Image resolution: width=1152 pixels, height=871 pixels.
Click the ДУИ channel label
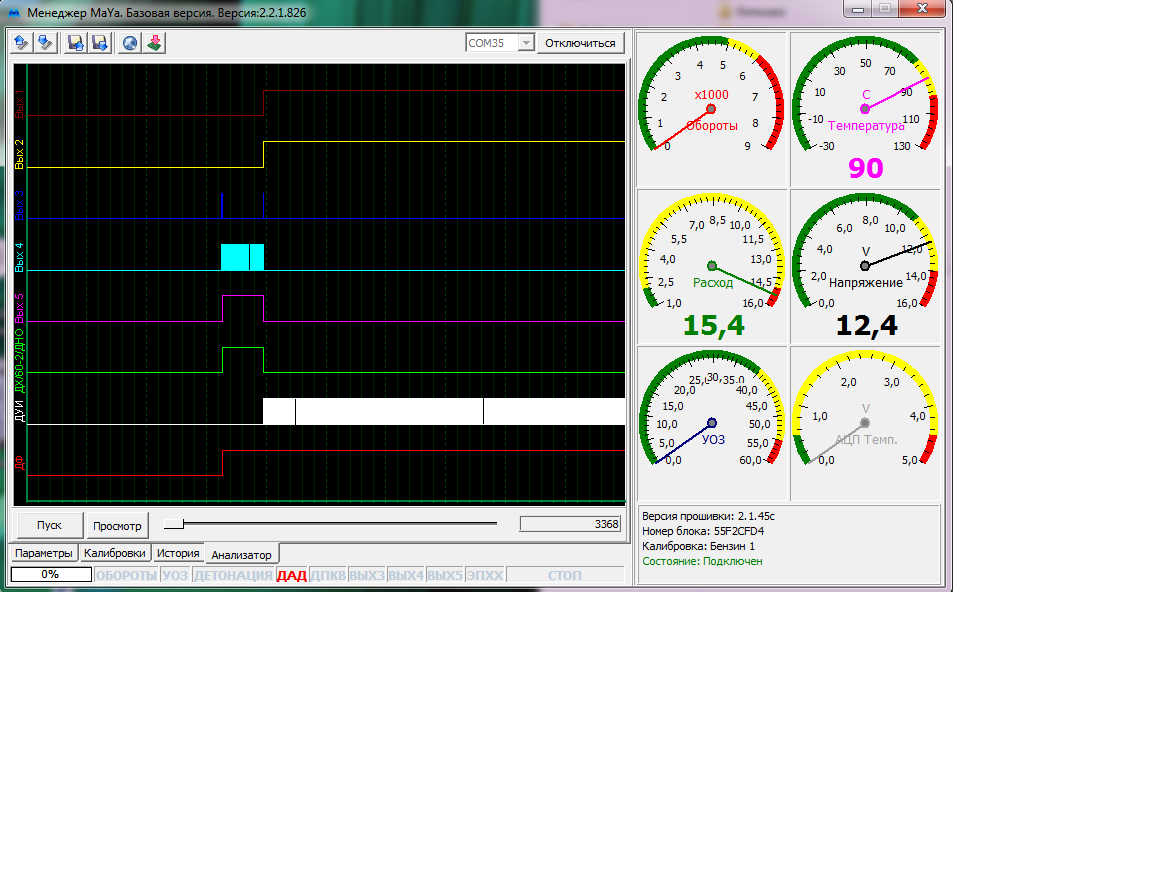(x=20, y=411)
